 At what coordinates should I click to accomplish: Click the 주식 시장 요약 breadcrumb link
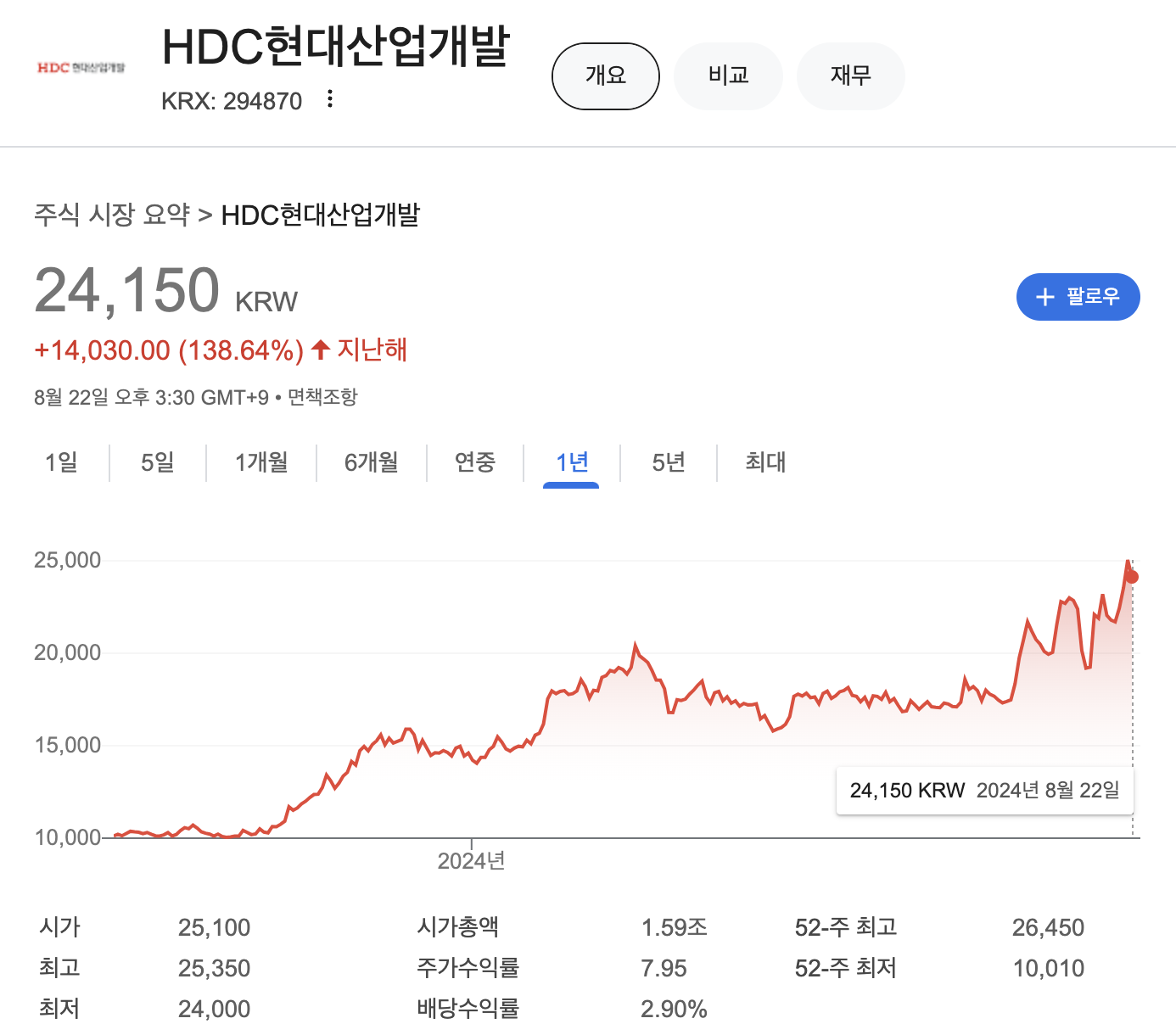click(112, 215)
